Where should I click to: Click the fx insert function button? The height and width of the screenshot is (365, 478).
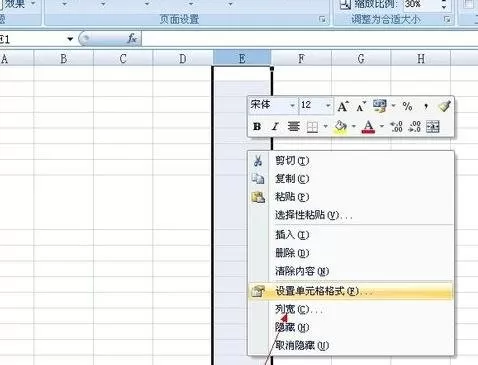[x=132, y=39]
